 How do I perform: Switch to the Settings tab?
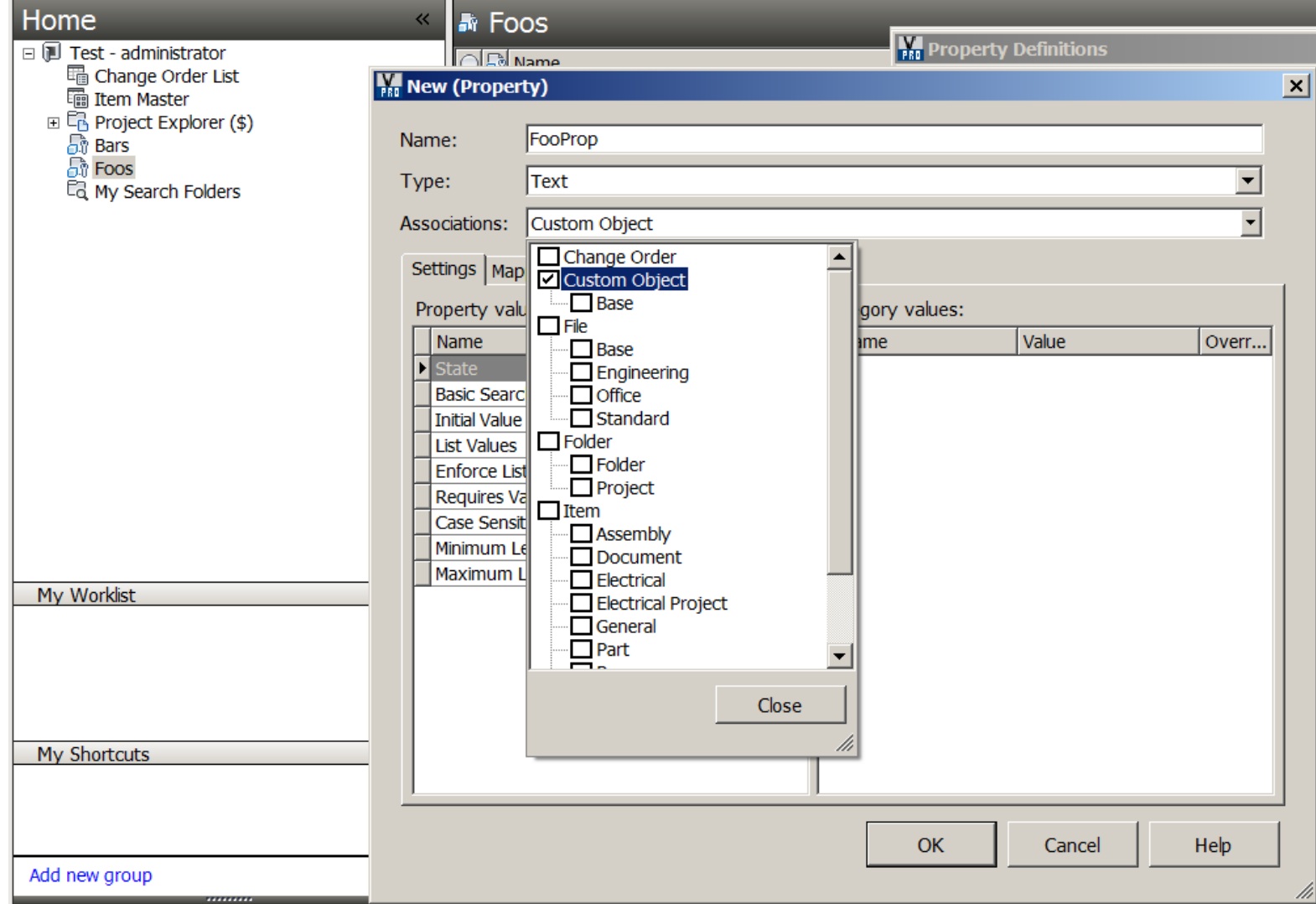coord(443,268)
